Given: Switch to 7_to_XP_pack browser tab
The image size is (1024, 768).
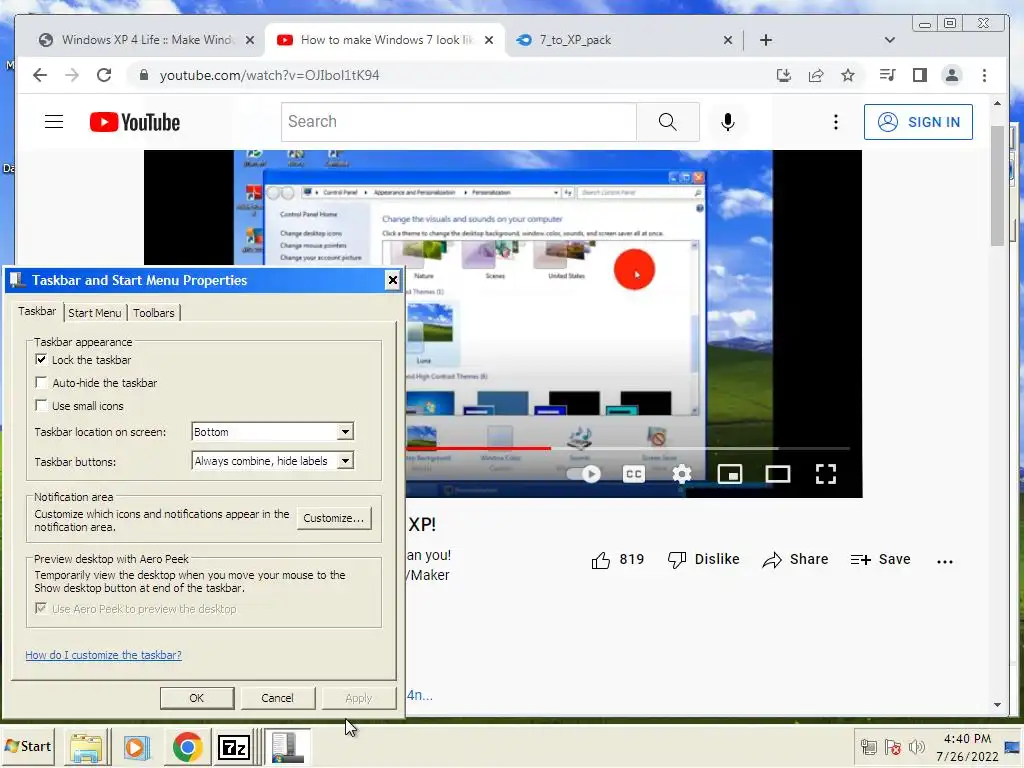Looking at the screenshot, I should pyautogui.click(x=575, y=40).
